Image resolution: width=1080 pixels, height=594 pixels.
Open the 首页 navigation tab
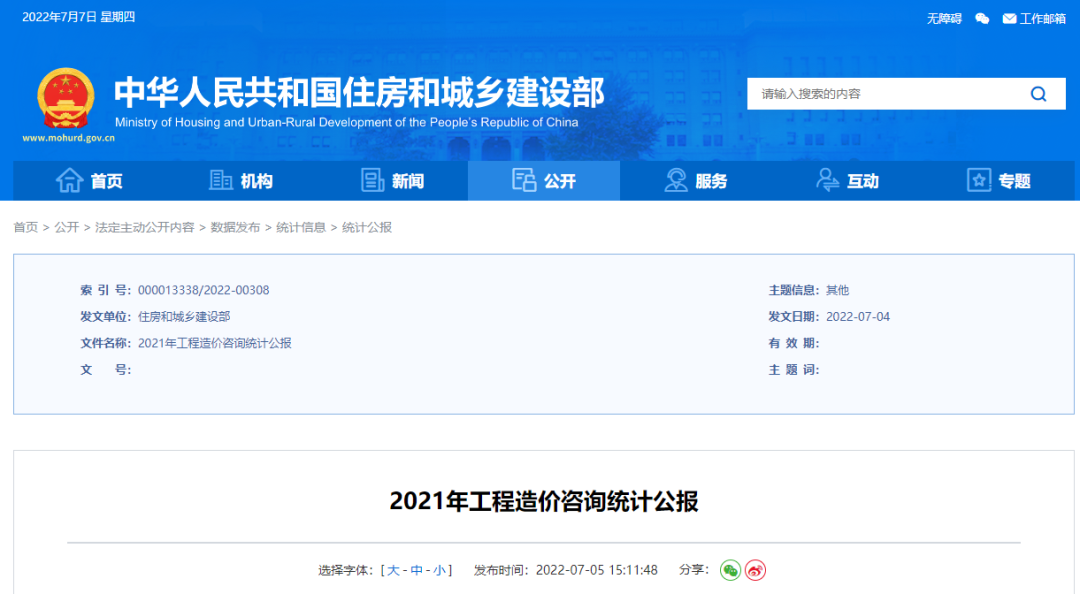point(89,181)
